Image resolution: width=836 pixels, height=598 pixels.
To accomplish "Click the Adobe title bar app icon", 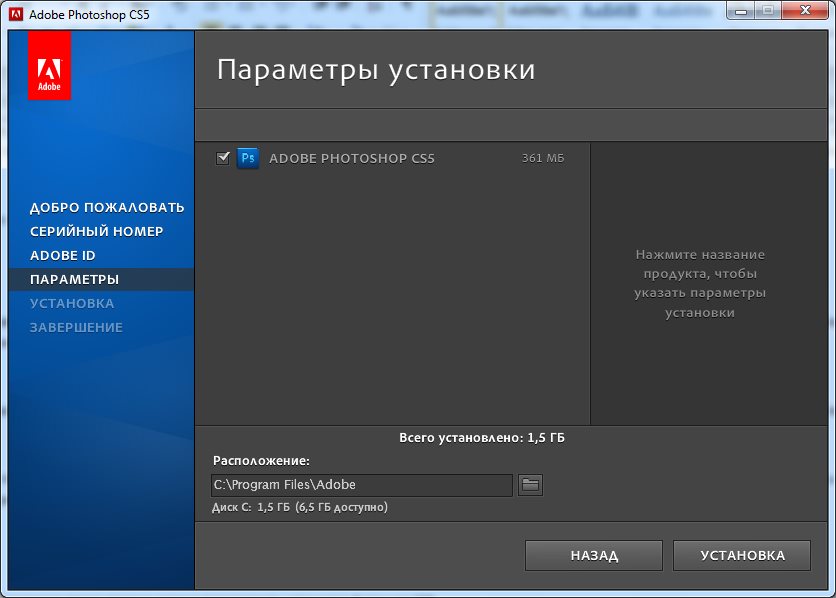I will point(16,14).
